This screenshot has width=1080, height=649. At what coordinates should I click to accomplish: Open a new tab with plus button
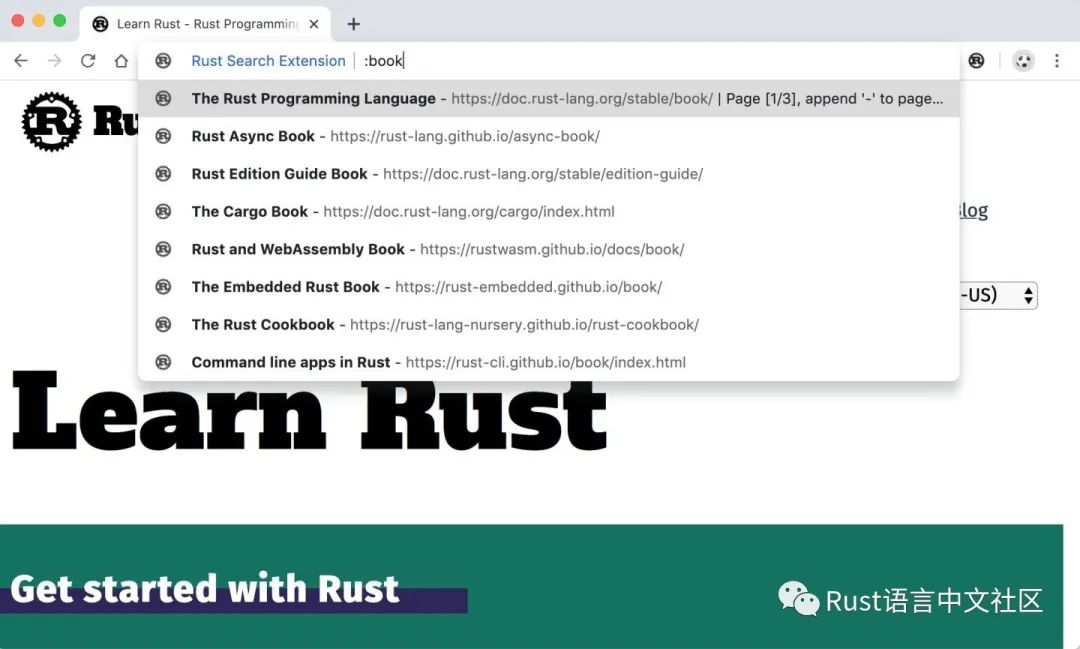pyautogui.click(x=353, y=24)
